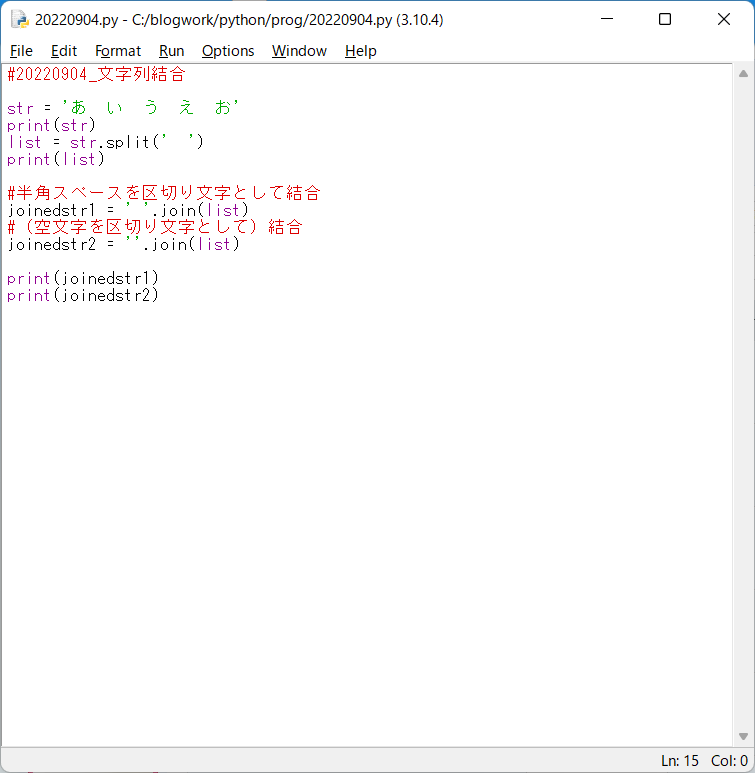The height and width of the screenshot is (773, 755).
Task: Click the scrollbar down arrow
Action: coord(743,736)
